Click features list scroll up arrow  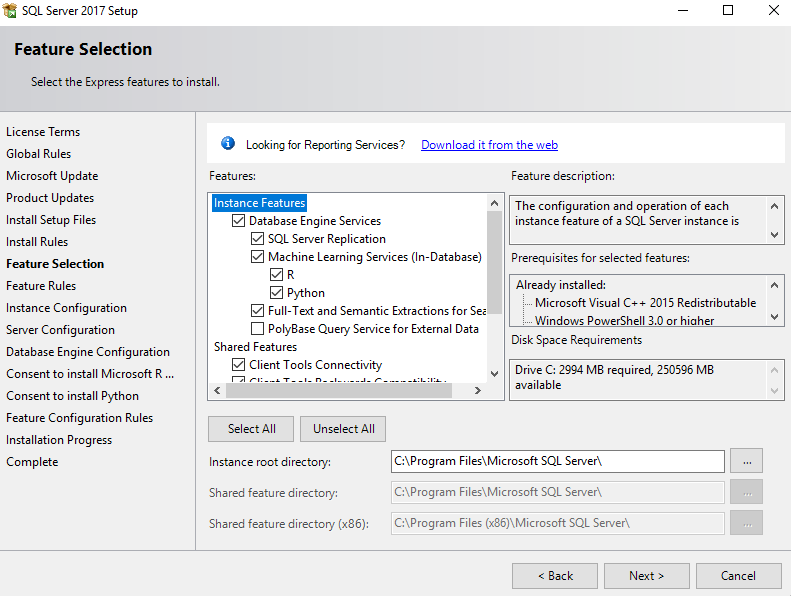(x=494, y=203)
